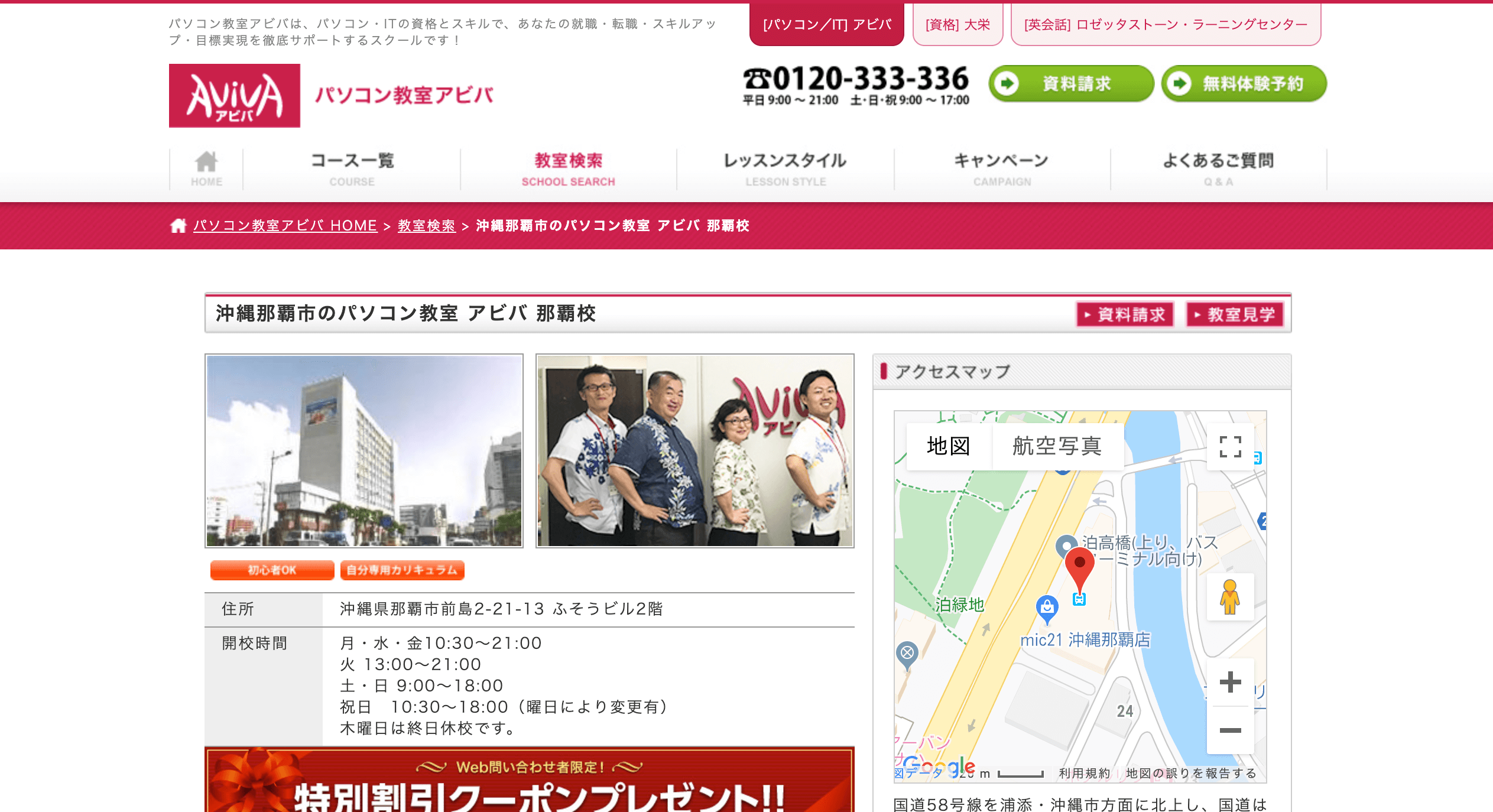1493x812 pixels.
Task: Click the green 資料請求 button in header
Action: click(x=1071, y=83)
